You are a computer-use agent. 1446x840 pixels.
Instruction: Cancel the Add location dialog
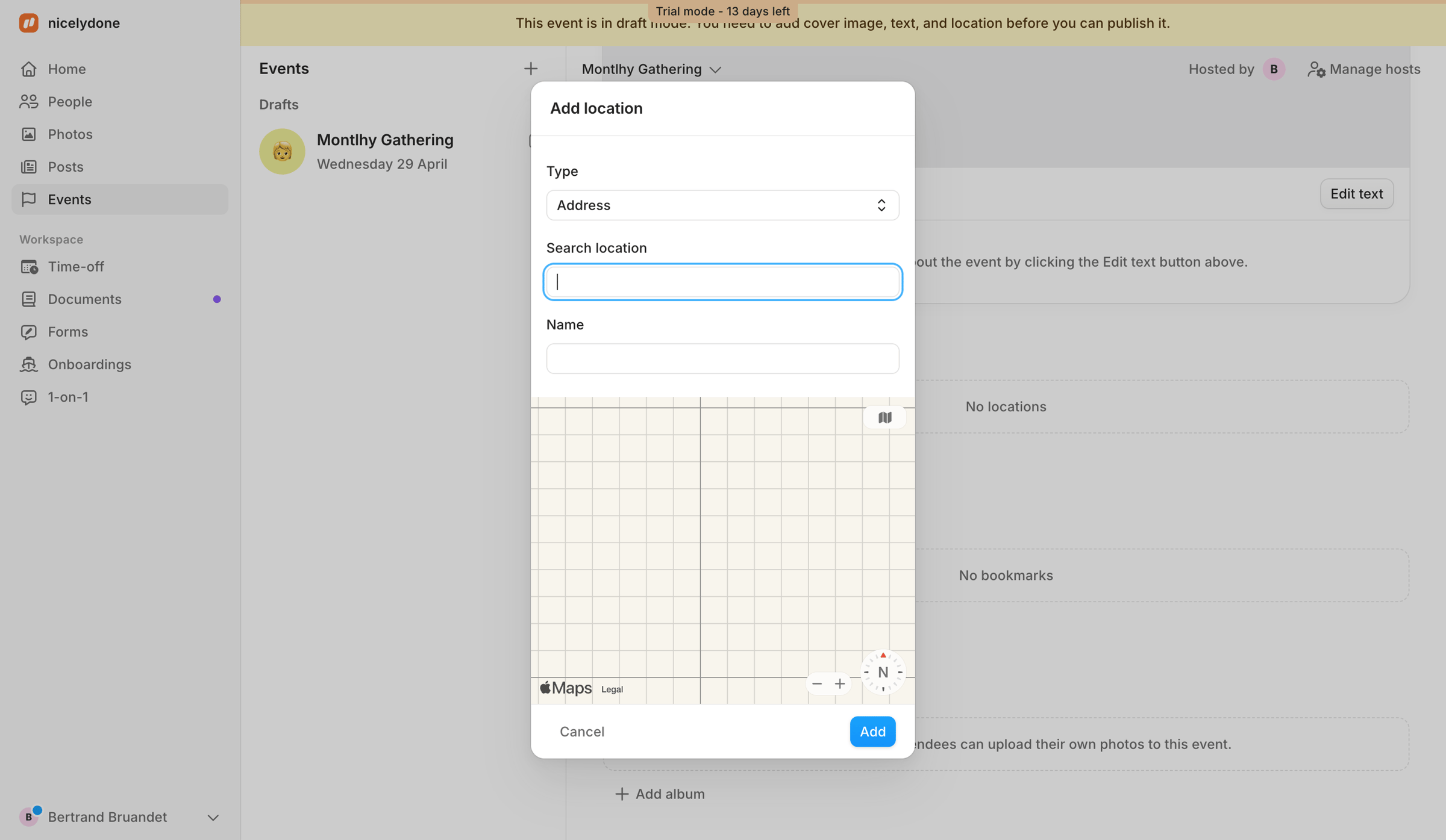(582, 731)
